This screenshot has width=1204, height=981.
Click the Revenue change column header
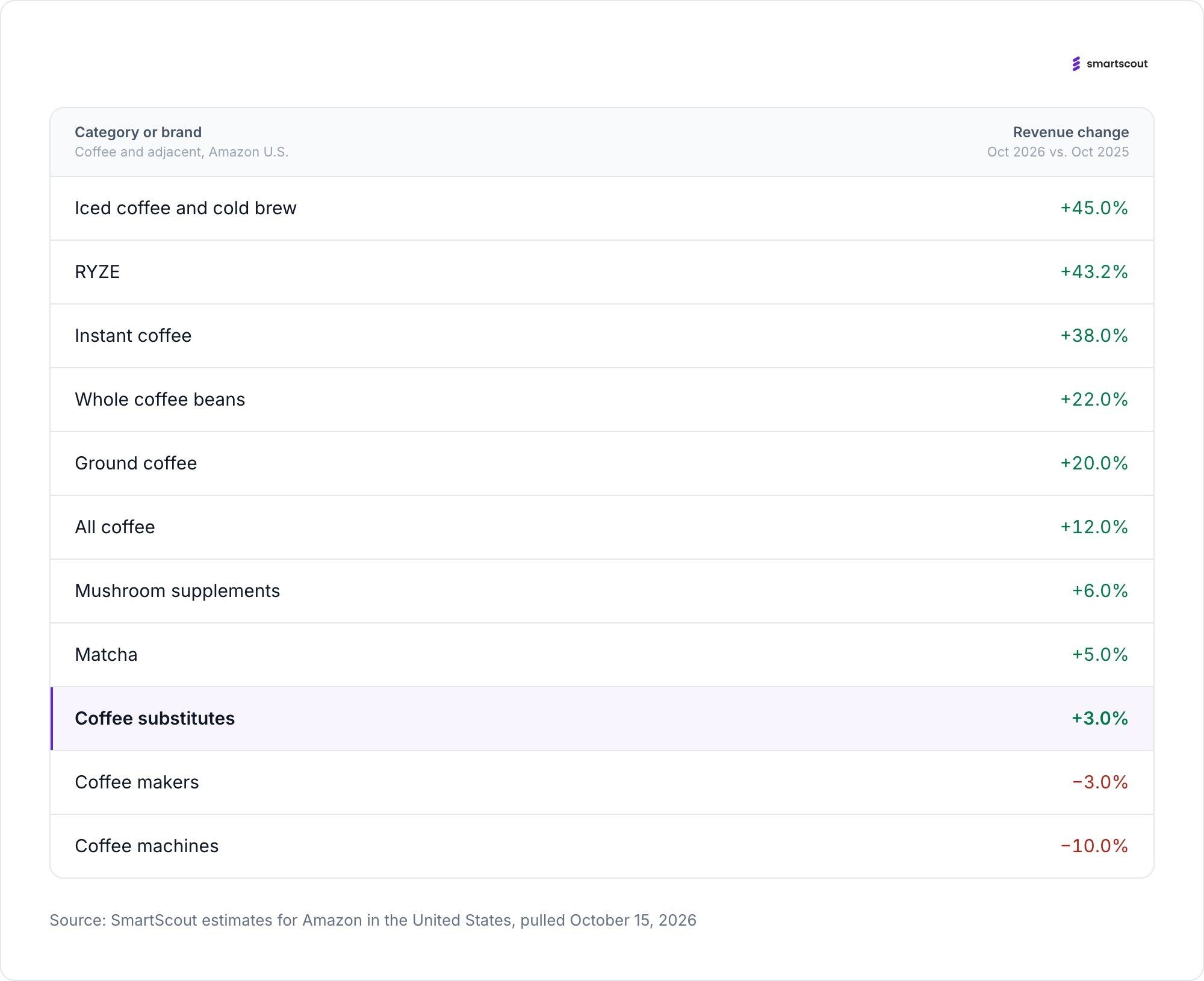[1071, 132]
